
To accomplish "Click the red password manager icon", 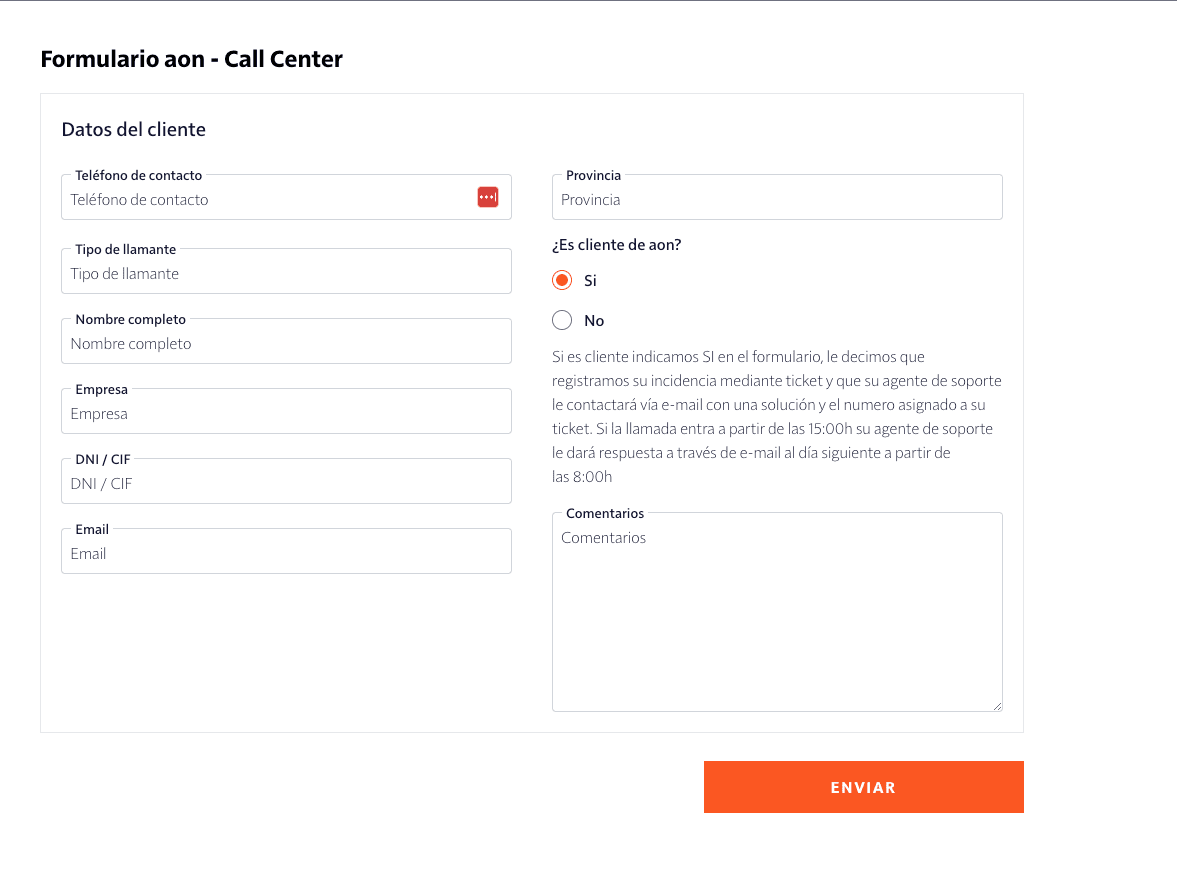I will [x=487, y=197].
